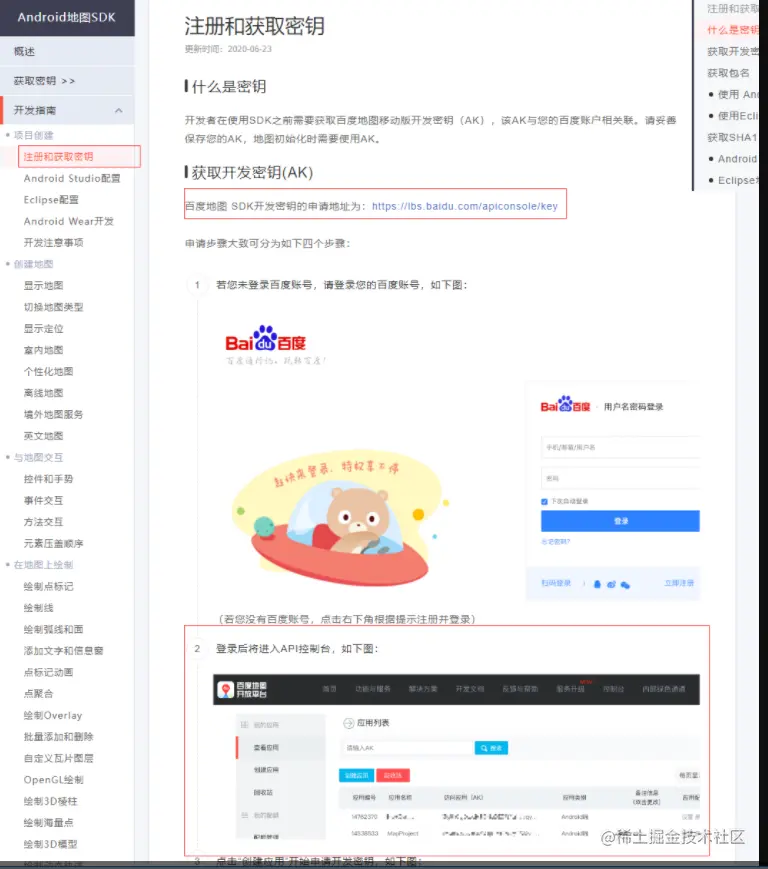Screen dimensions: 768x869
Task: Open 绘制Overlay page
Action: [x=53, y=715]
